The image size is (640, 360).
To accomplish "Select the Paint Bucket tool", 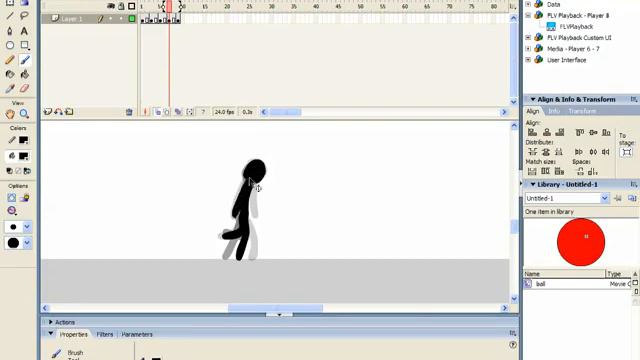I will [24, 74].
